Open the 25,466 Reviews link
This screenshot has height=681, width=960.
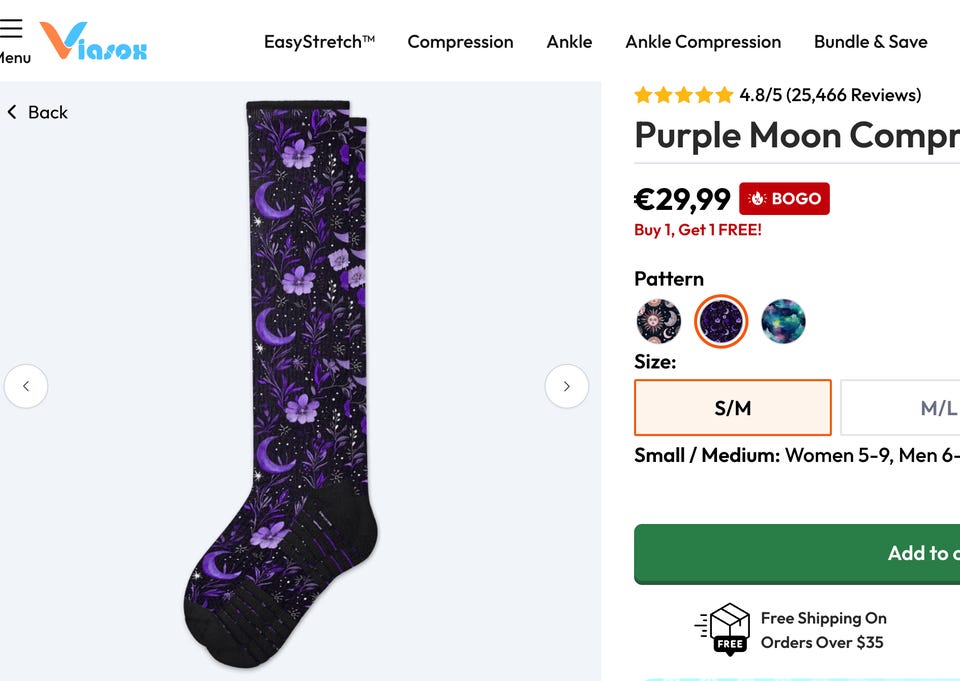click(853, 96)
